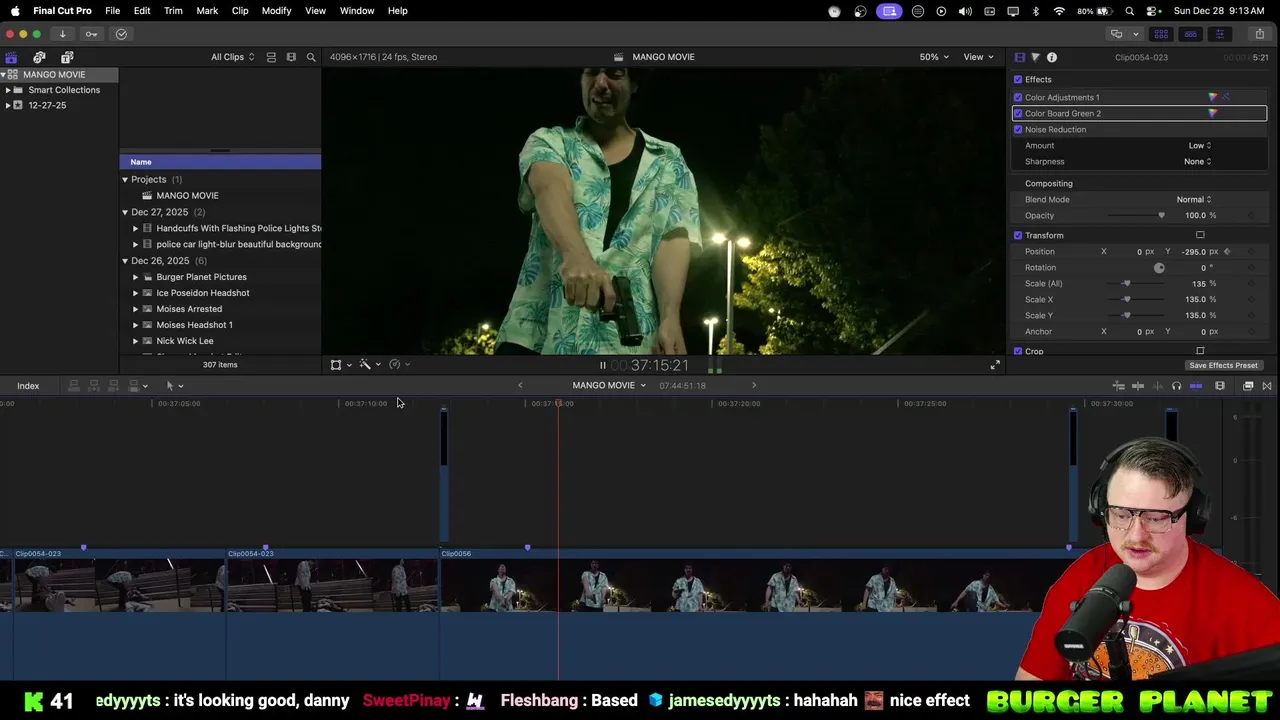1280x720 pixels.
Task: Open the Info inspector icon
Action: pyautogui.click(x=1051, y=57)
